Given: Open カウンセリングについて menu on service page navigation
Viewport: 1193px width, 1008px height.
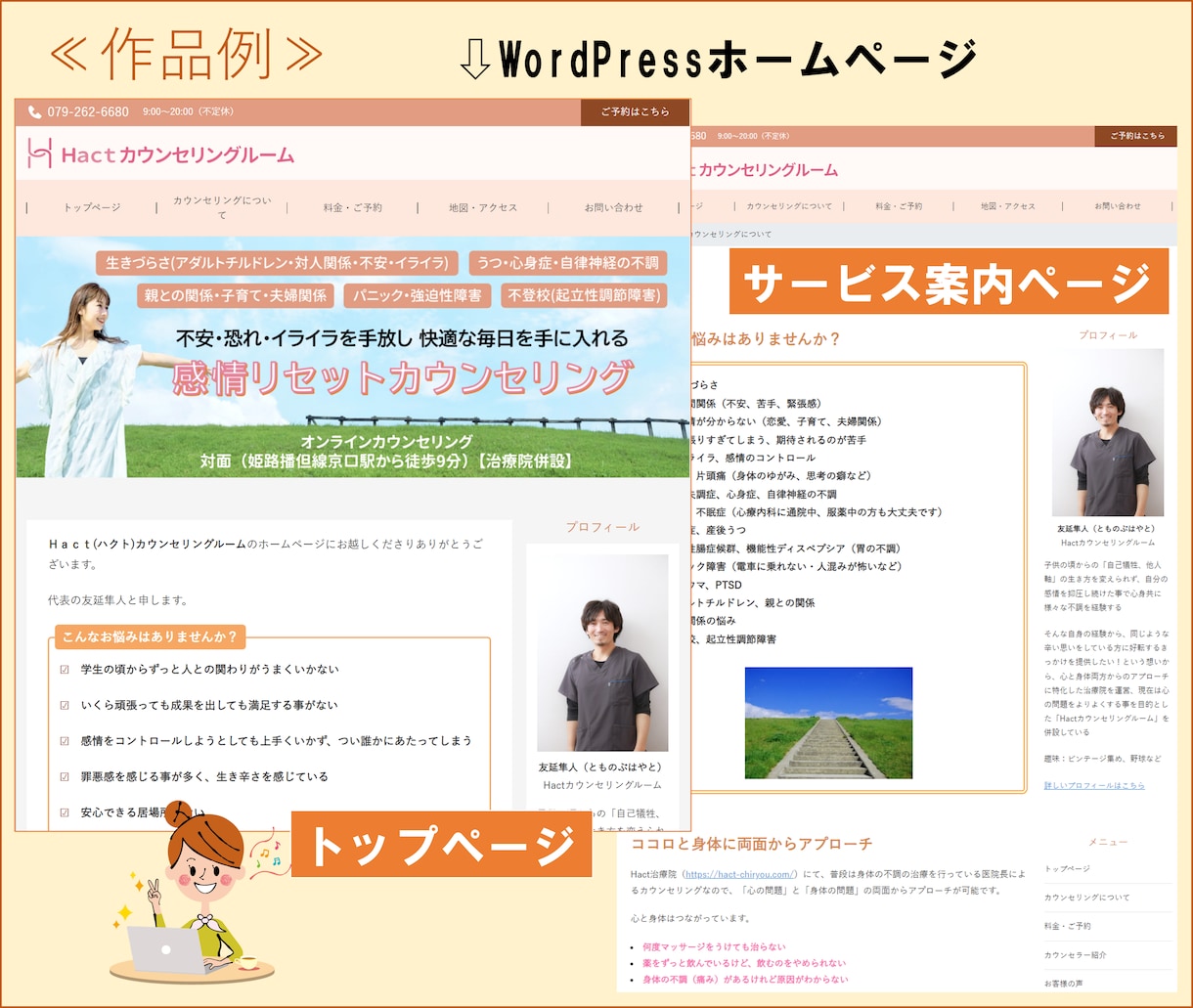Looking at the screenshot, I should (789, 206).
